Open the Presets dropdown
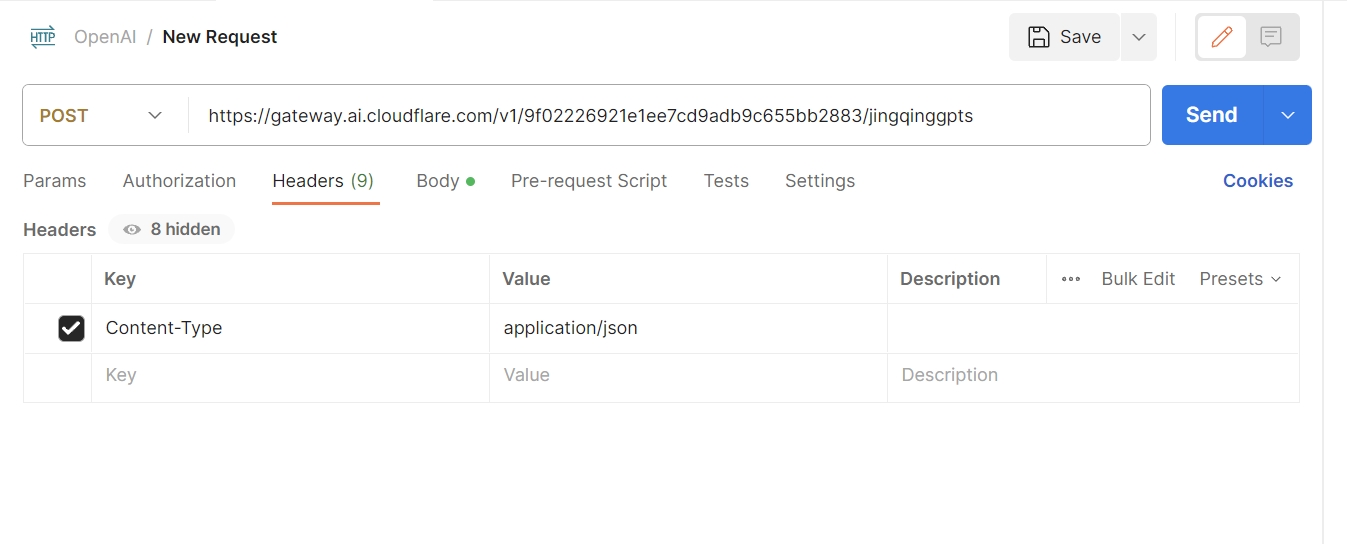The height and width of the screenshot is (544, 1347). point(1240,279)
